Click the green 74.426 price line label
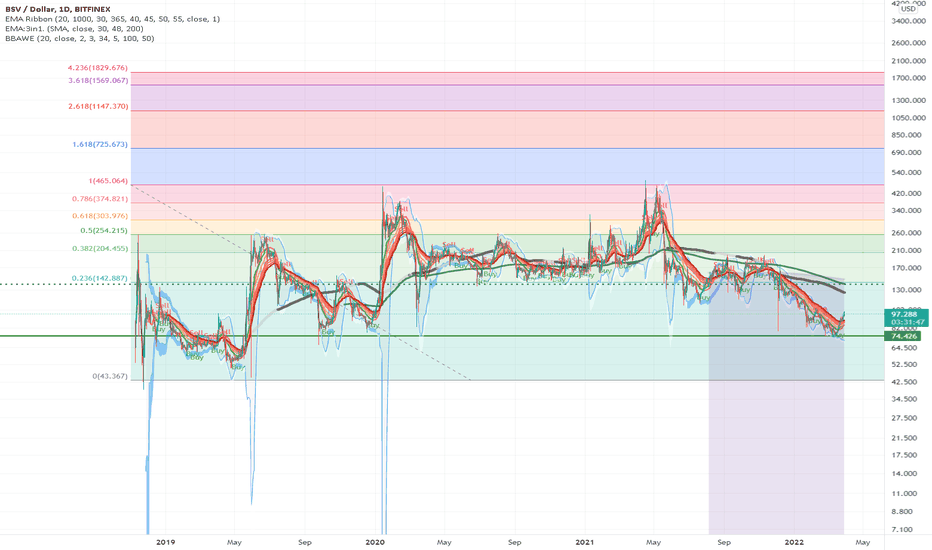Image resolution: width=932 pixels, height=550 pixels. pos(902,336)
